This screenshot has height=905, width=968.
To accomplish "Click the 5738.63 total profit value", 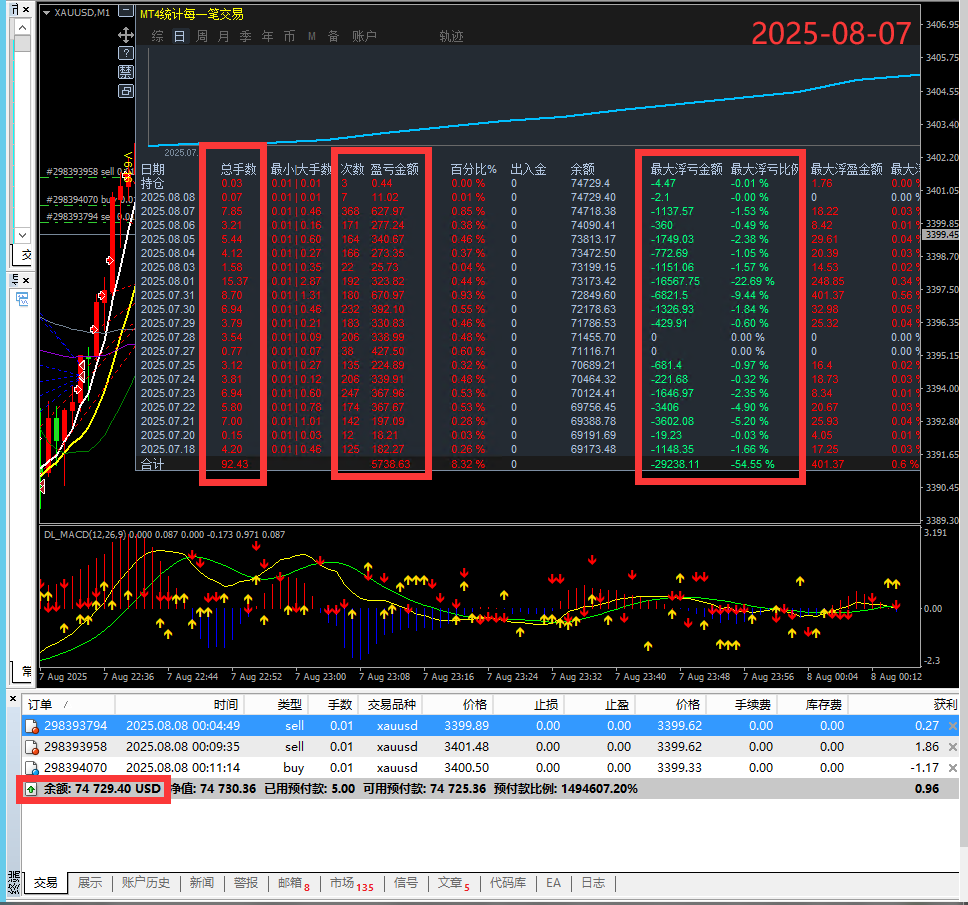I will 391,464.
